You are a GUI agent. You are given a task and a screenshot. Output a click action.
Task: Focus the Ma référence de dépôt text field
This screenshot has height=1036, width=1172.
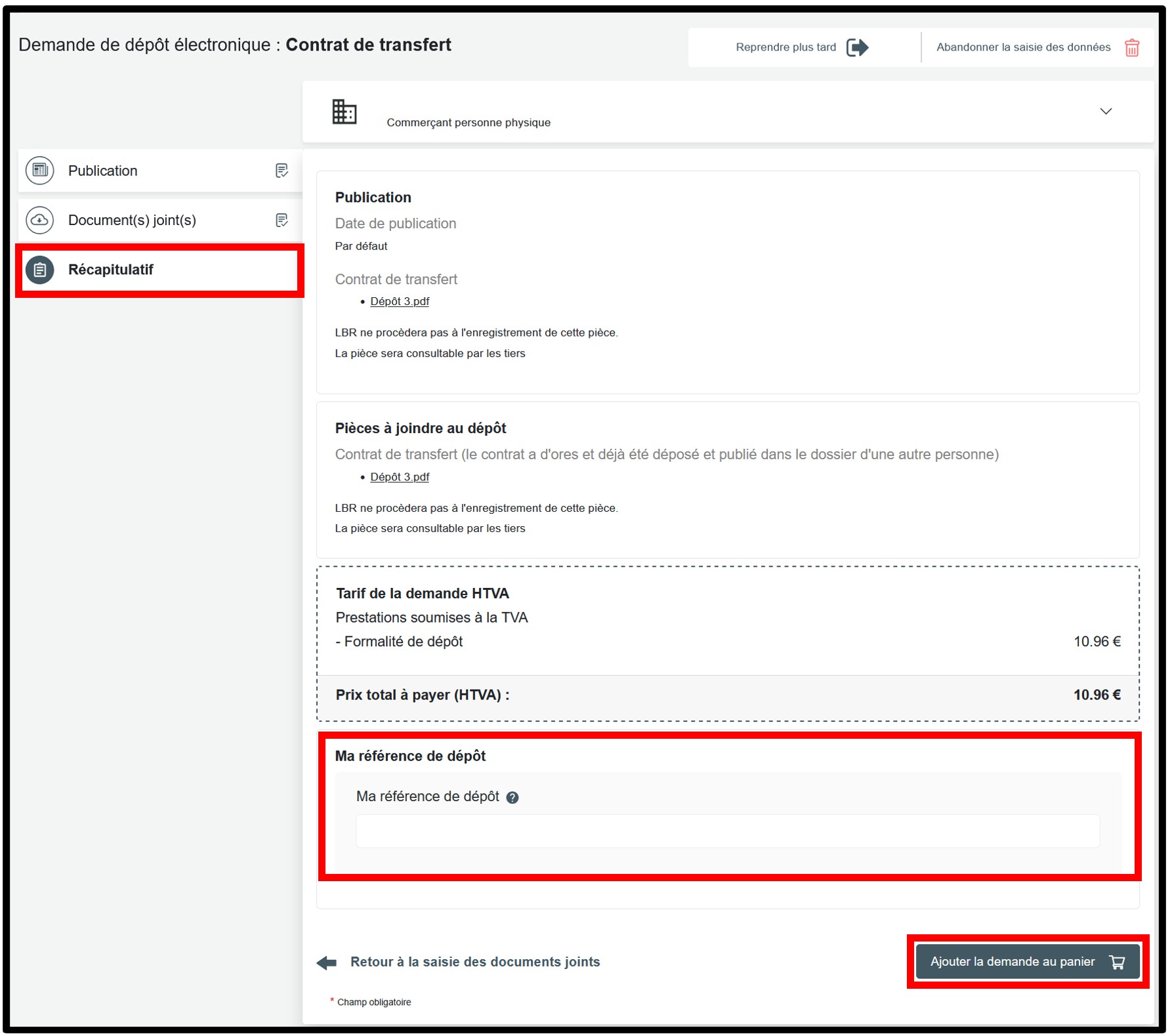(x=727, y=831)
